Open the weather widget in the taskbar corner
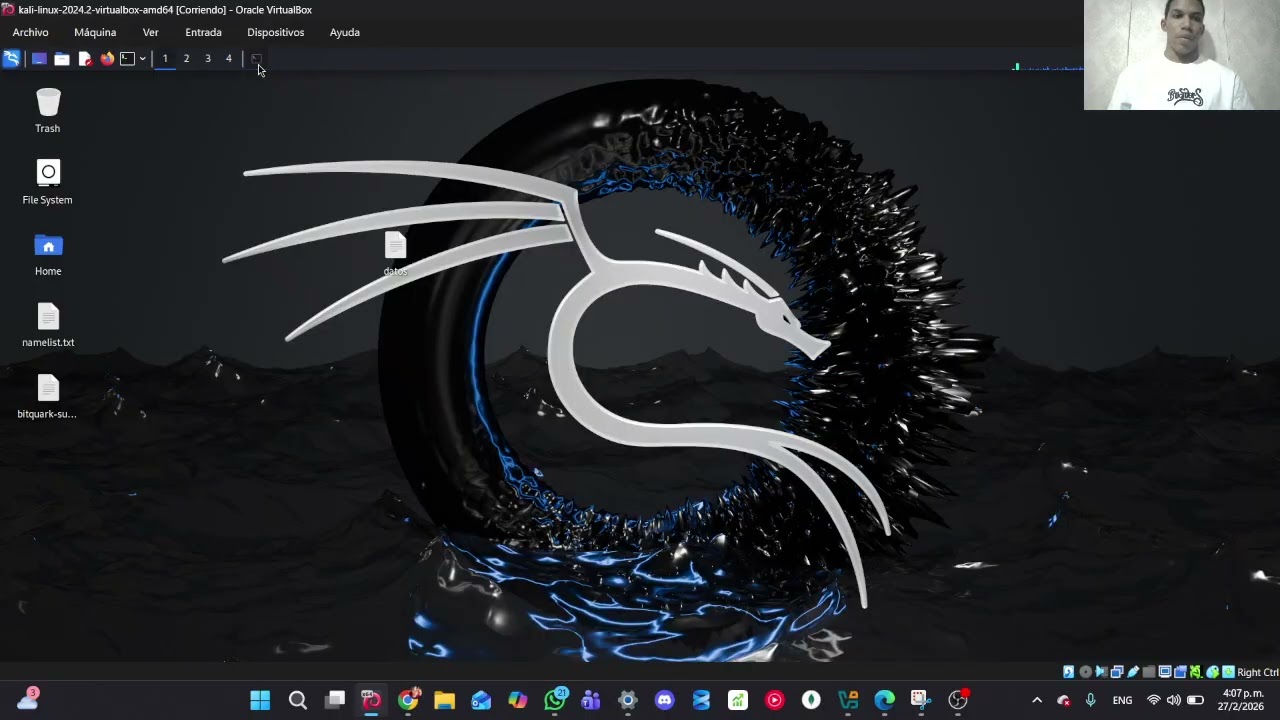The width and height of the screenshot is (1280, 720). click(27, 699)
